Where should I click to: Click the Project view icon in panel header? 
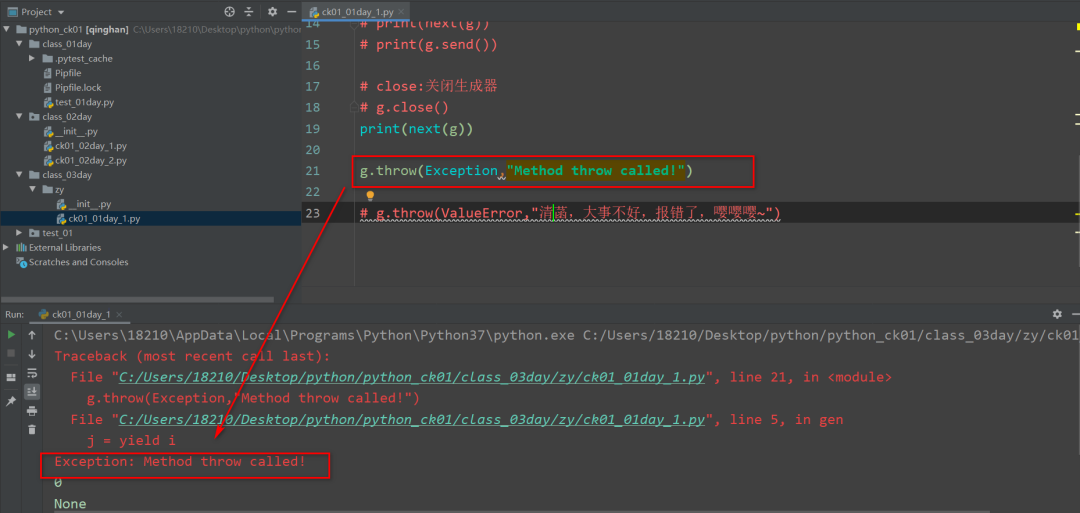click(x=12, y=12)
